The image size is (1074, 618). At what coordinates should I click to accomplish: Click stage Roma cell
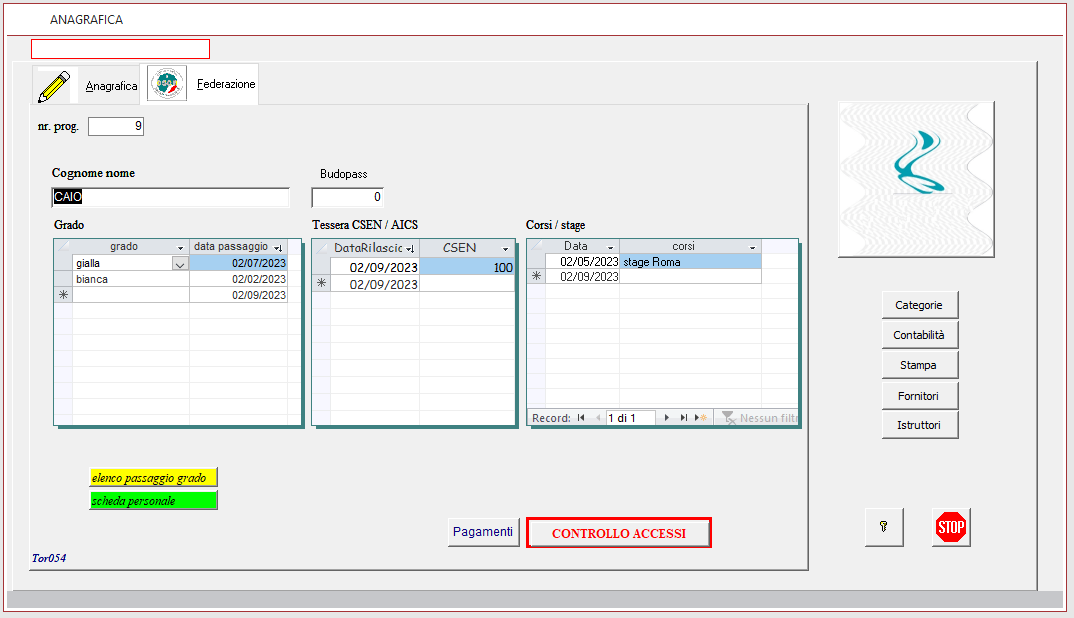[690, 262]
